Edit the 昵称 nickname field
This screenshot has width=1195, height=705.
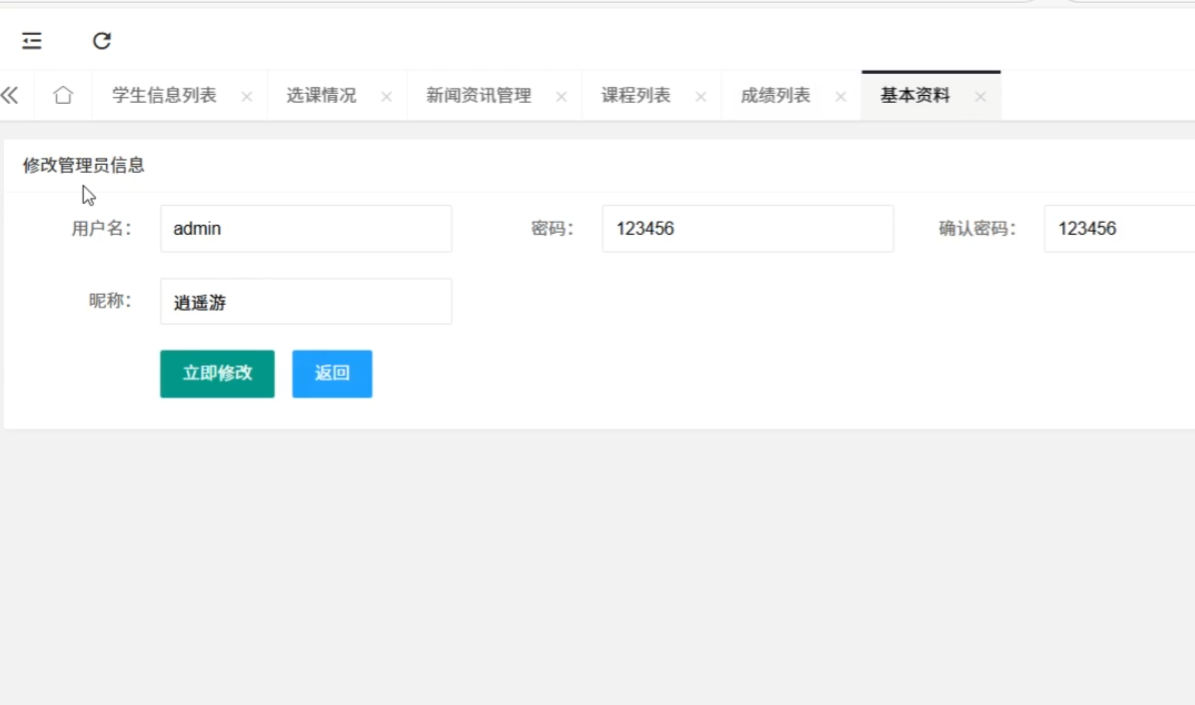(x=305, y=302)
